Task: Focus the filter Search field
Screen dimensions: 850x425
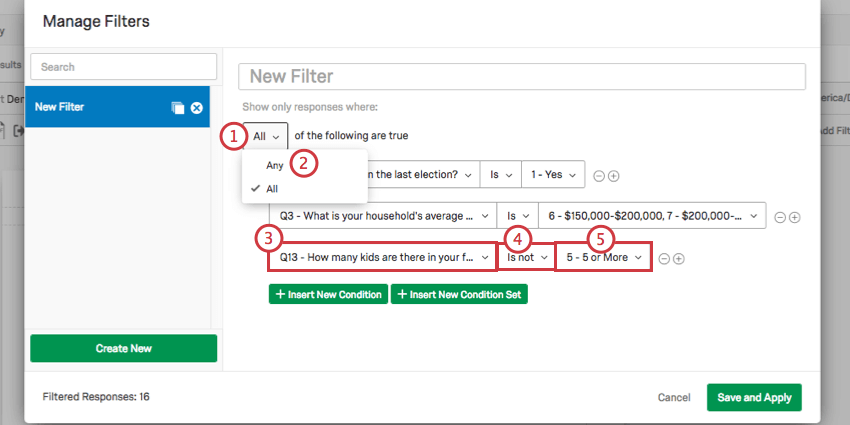Action: [x=124, y=67]
